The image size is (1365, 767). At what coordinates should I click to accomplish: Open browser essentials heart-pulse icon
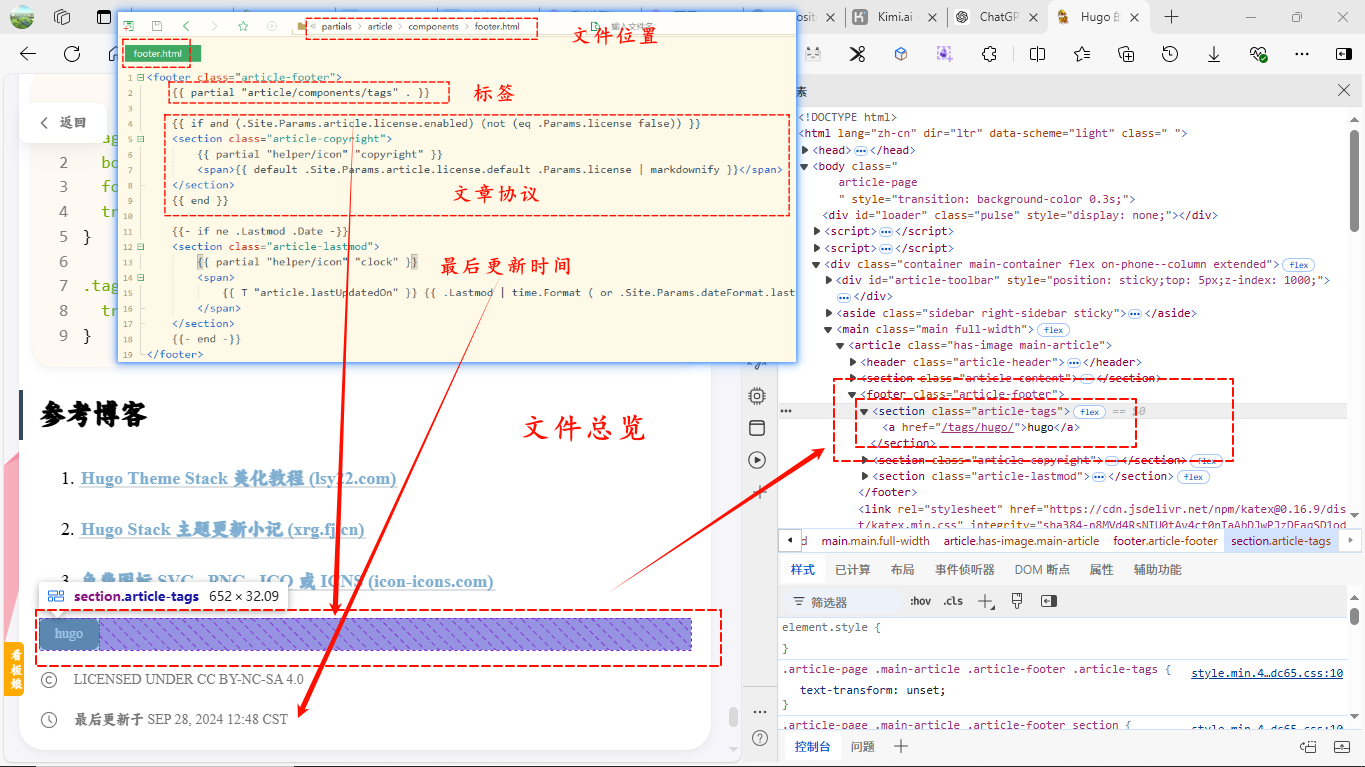click(x=1258, y=54)
